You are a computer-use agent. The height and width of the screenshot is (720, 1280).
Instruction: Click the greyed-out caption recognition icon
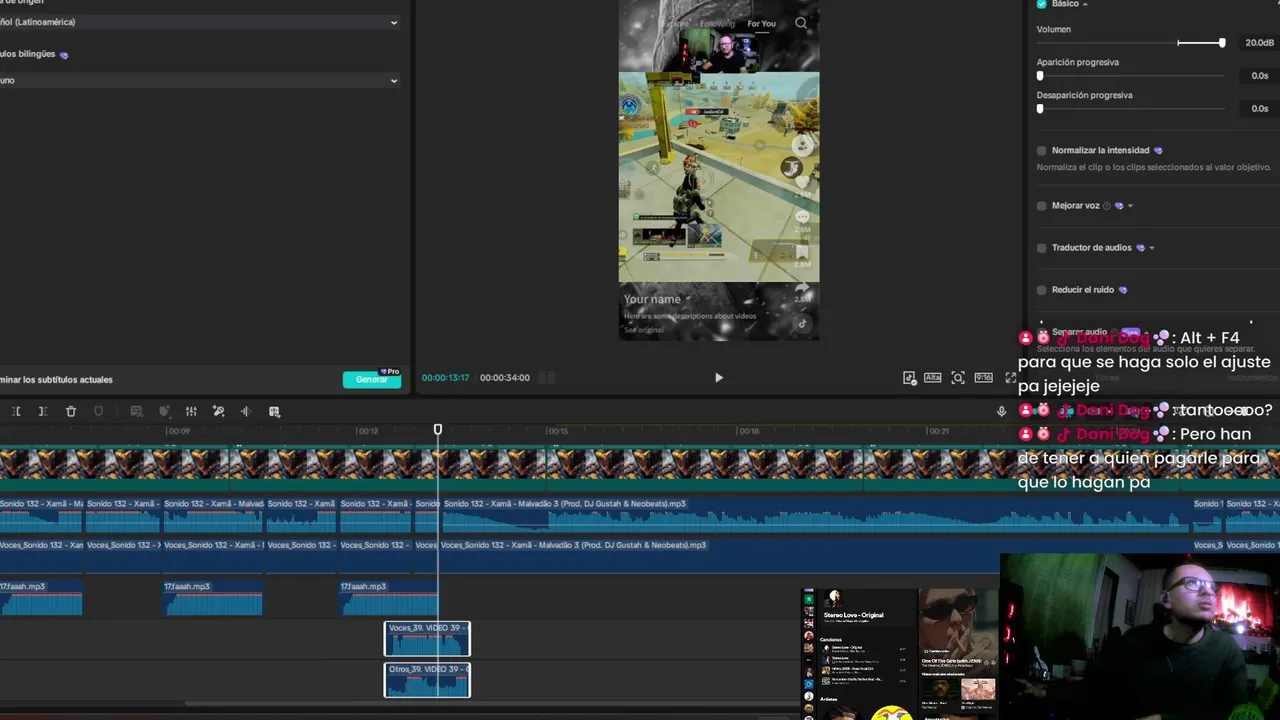[x=137, y=411]
